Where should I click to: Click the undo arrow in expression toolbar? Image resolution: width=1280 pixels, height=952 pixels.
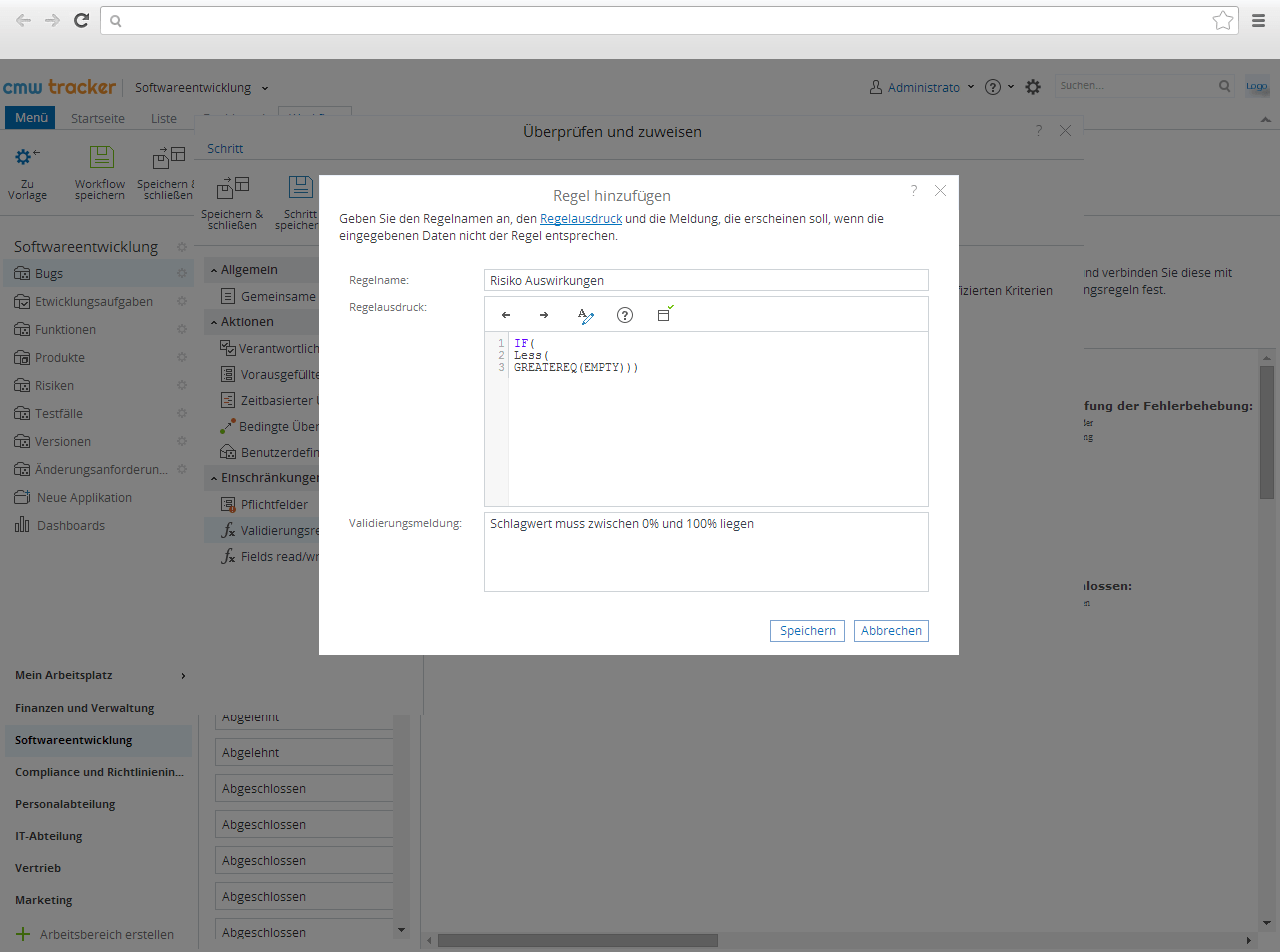506,315
